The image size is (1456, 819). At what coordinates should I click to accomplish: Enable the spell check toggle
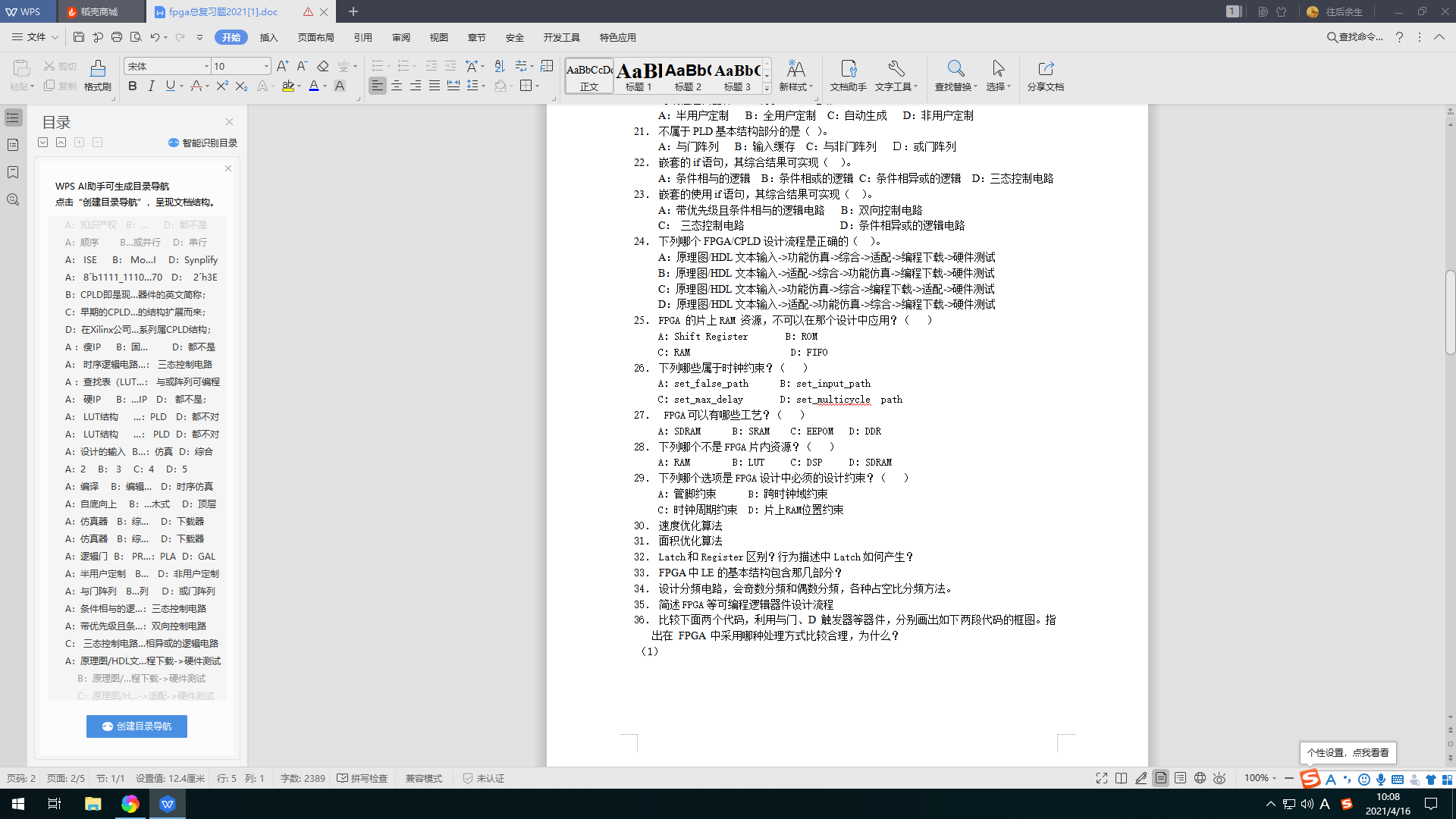coord(365,778)
